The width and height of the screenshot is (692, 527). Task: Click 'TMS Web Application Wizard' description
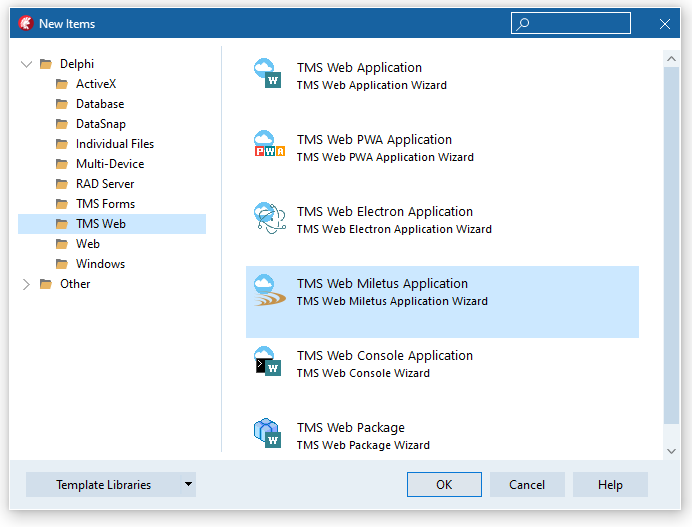click(372, 85)
